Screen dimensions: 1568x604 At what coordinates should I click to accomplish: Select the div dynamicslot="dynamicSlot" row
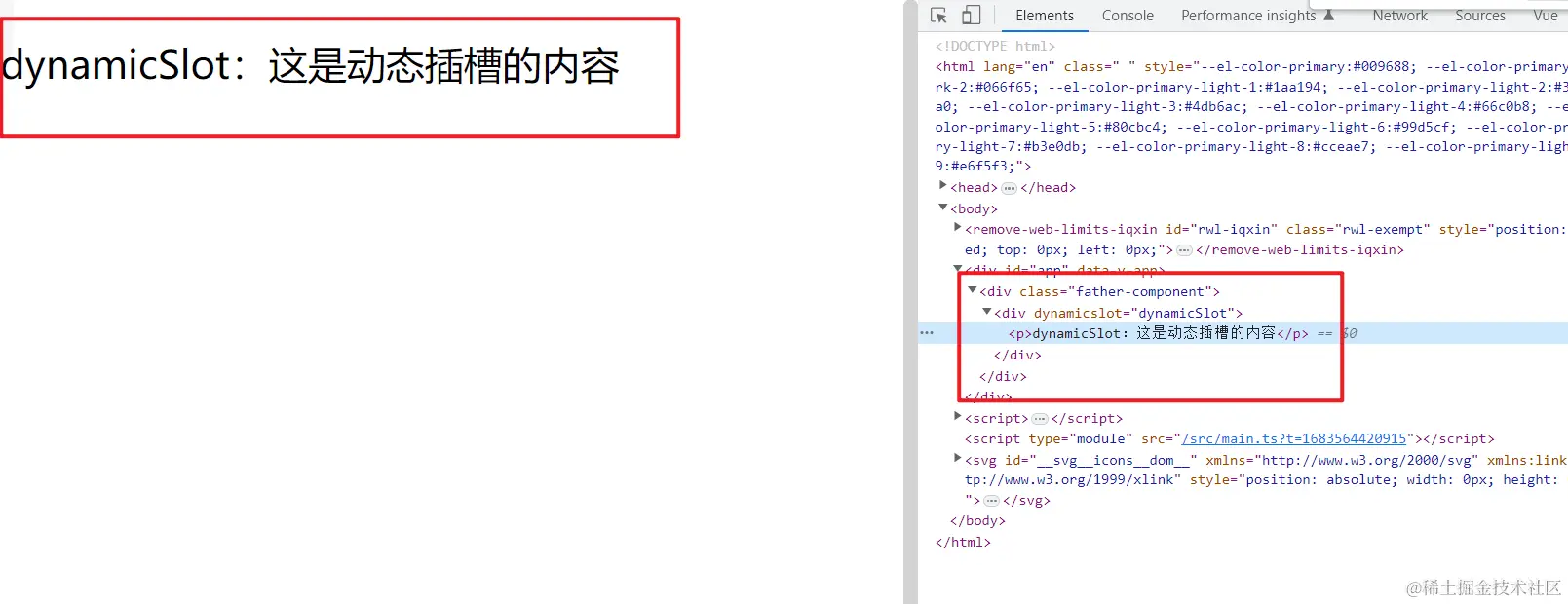(x=1118, y=313)
